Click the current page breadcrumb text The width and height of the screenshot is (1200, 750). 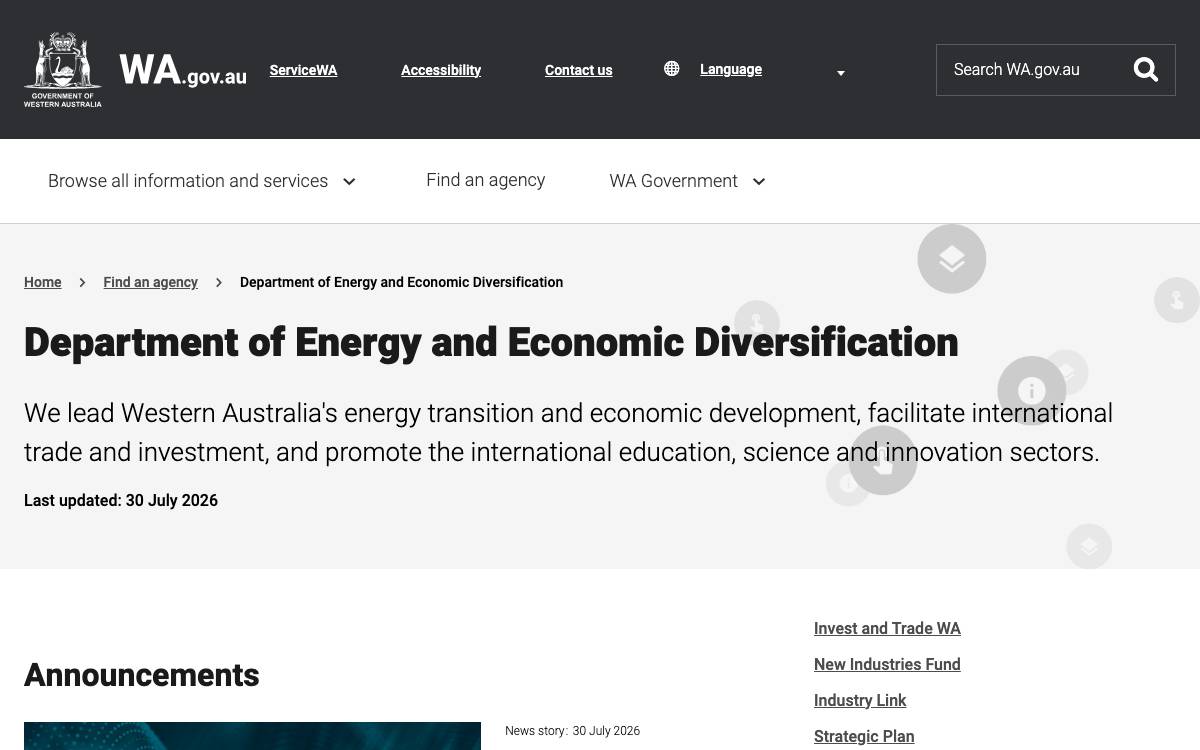(x=401, y=282)
